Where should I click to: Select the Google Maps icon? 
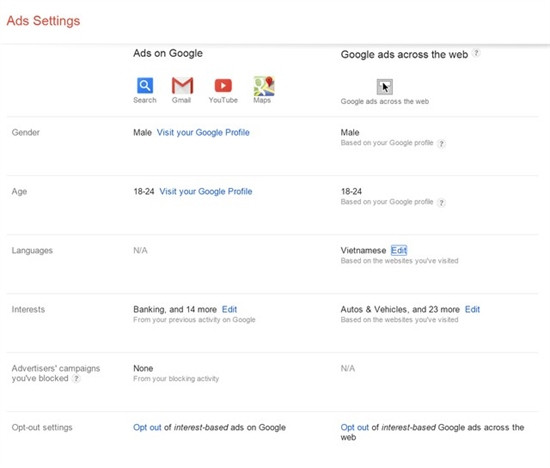pos(264,86)
